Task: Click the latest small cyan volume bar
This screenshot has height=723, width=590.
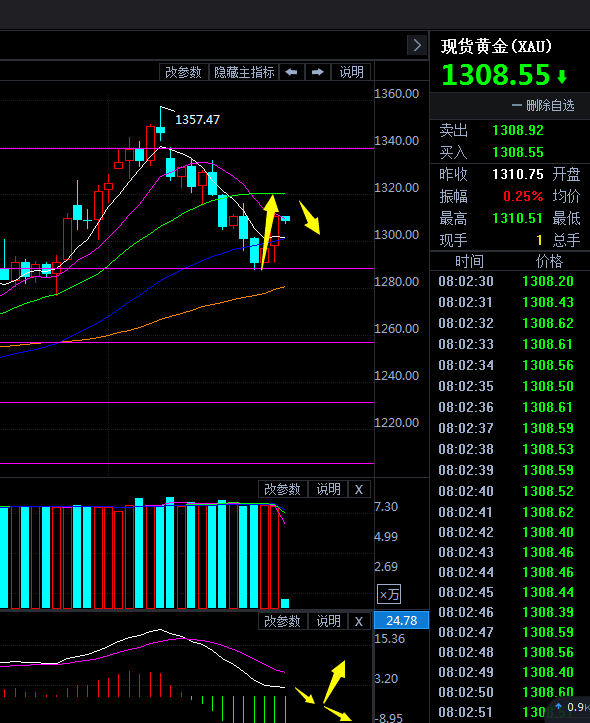Action: 285,603
